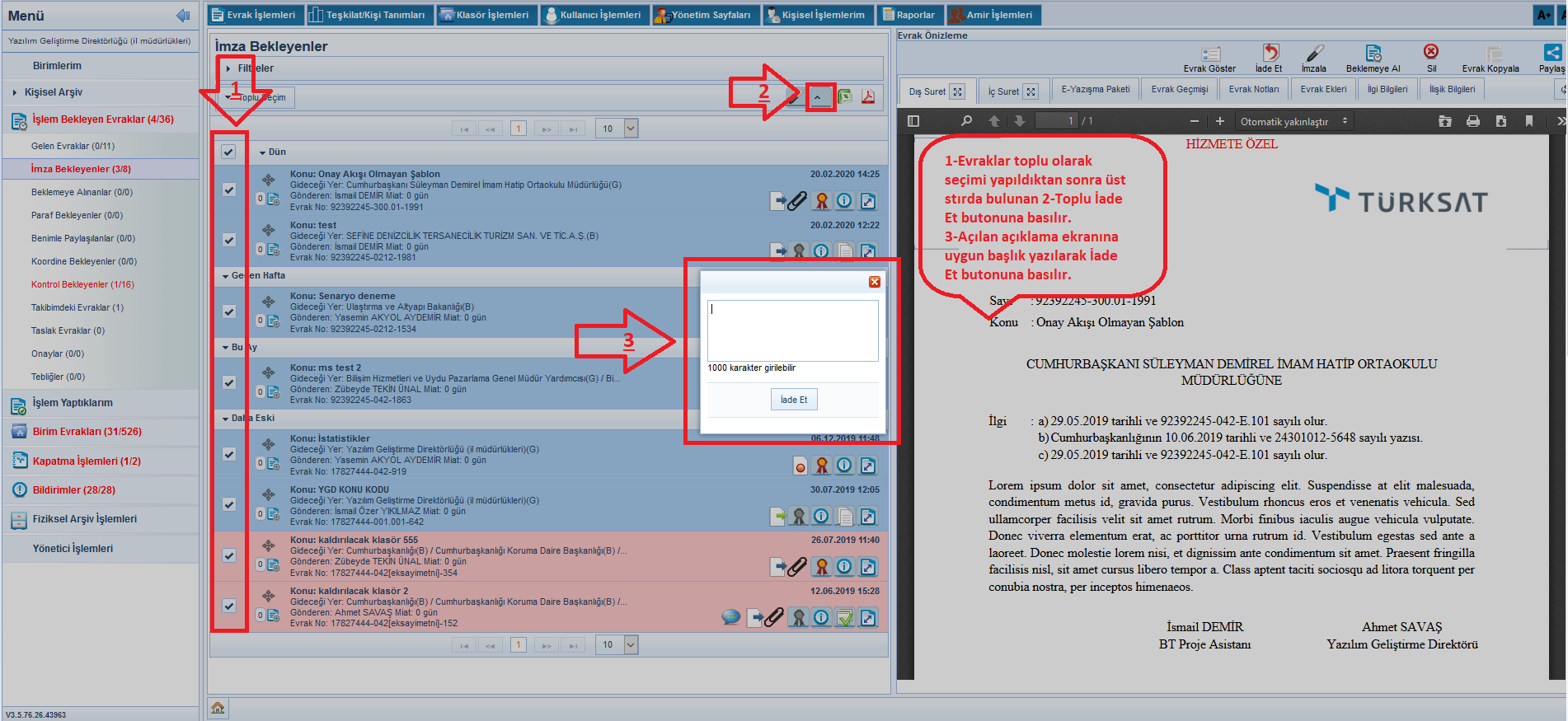Export list with the PDF icon
This screenshot has width=1568, height=721.
pyautogui.click(x=868, y=97)
